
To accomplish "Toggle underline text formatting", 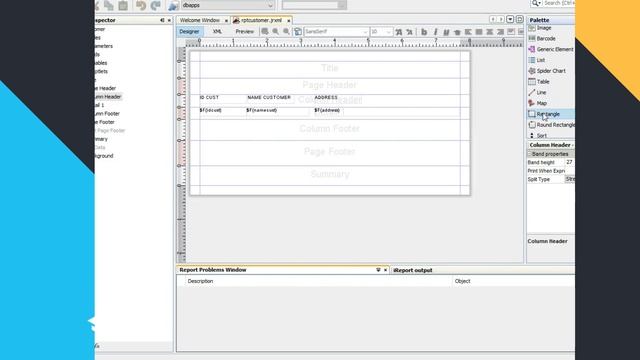I will tap(446, 32).
